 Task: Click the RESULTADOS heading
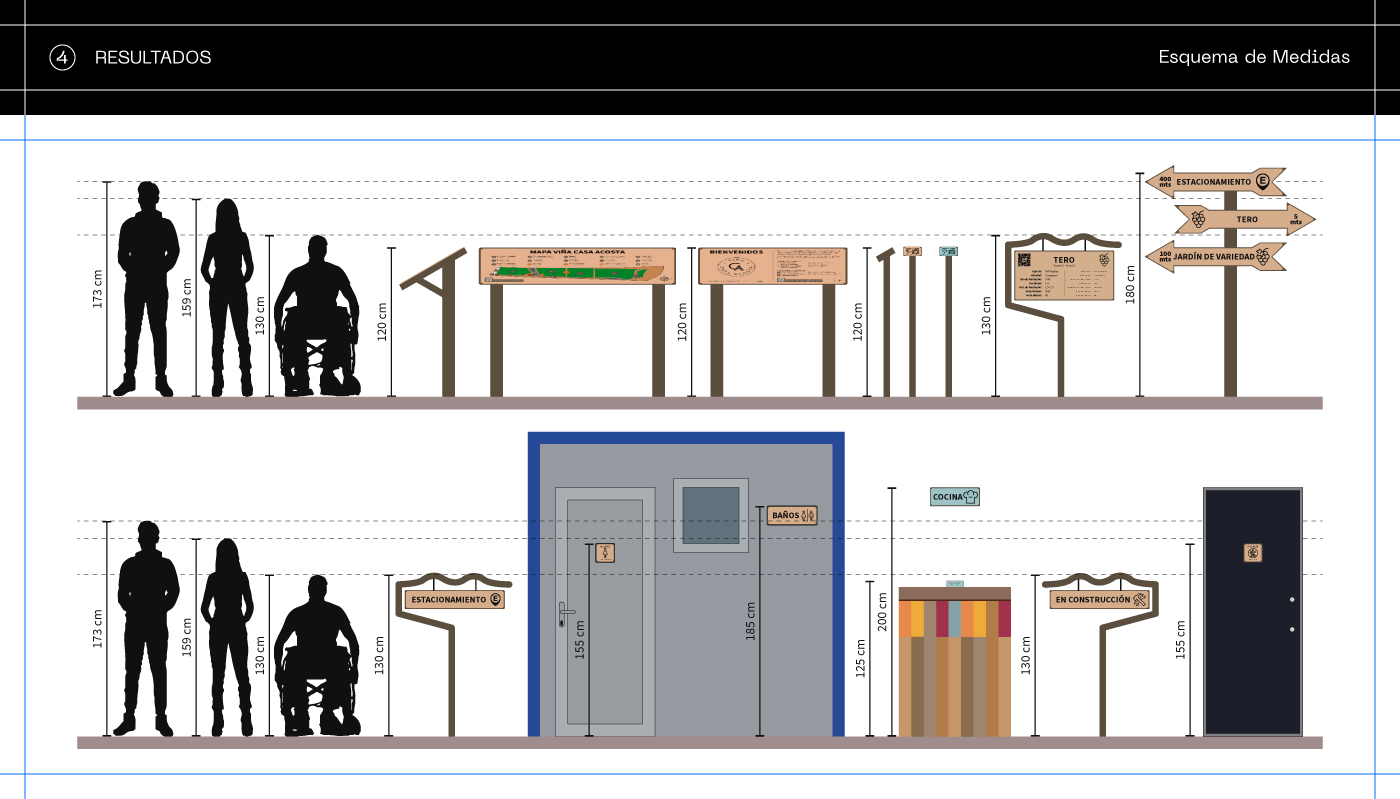(153, 58)
